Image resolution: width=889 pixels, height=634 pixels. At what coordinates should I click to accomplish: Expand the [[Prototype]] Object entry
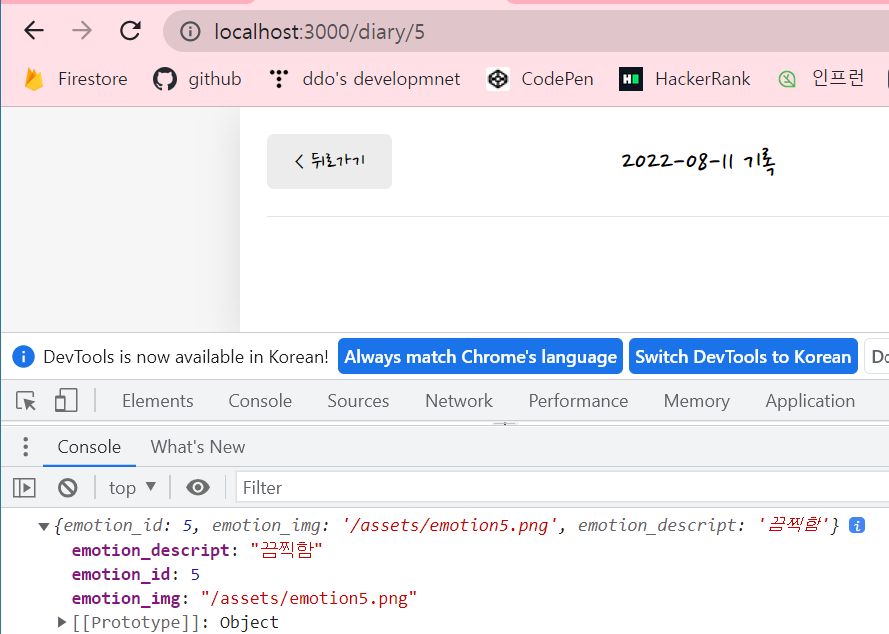(x=62, y=622)
